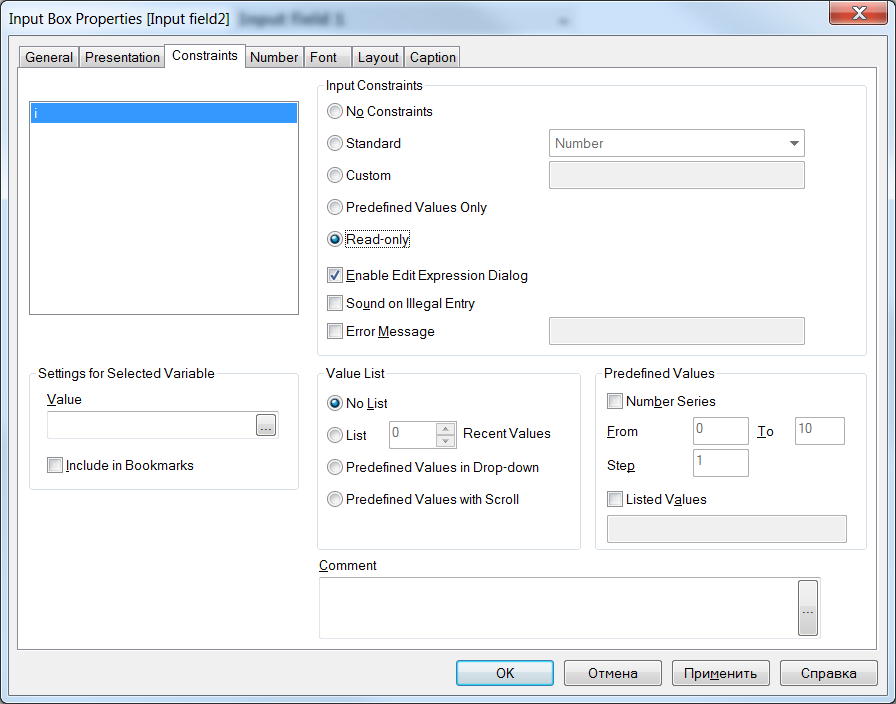Viewport: 896px width, 704px height.
Task: Check Include in Bookmarks option
Action: 55,465
